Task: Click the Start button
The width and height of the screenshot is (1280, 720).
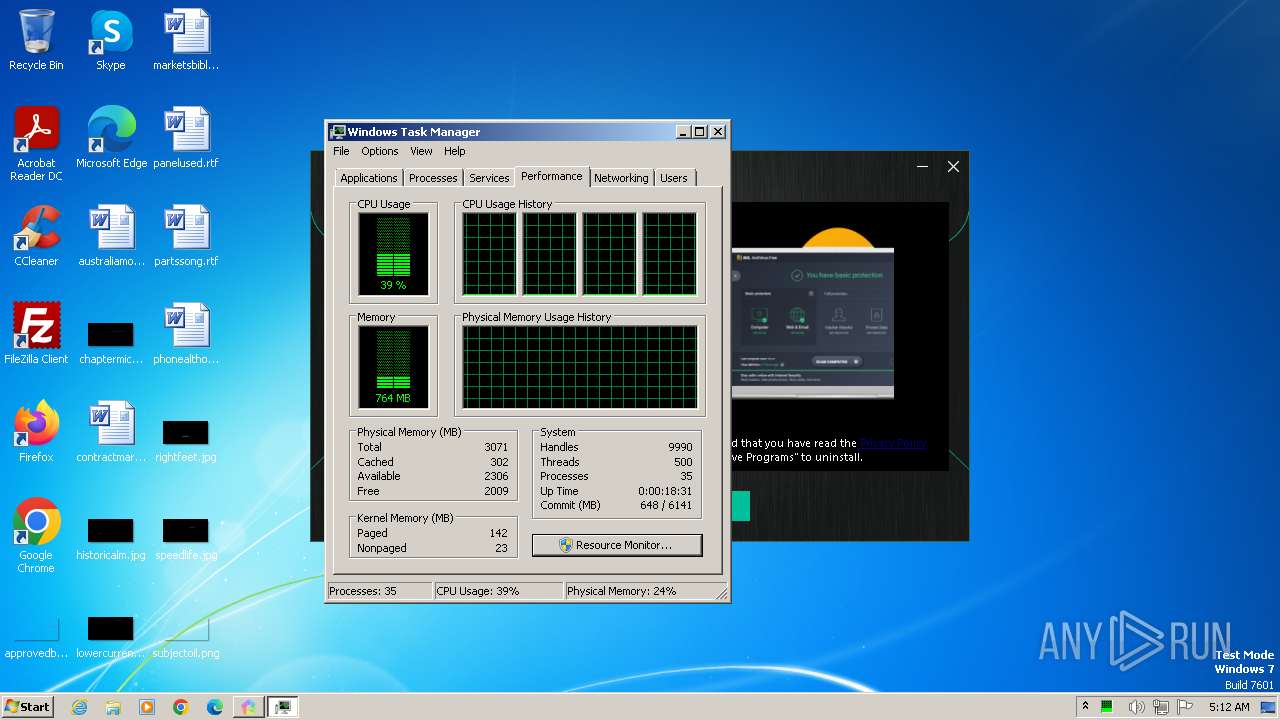Action: point(27,707)
